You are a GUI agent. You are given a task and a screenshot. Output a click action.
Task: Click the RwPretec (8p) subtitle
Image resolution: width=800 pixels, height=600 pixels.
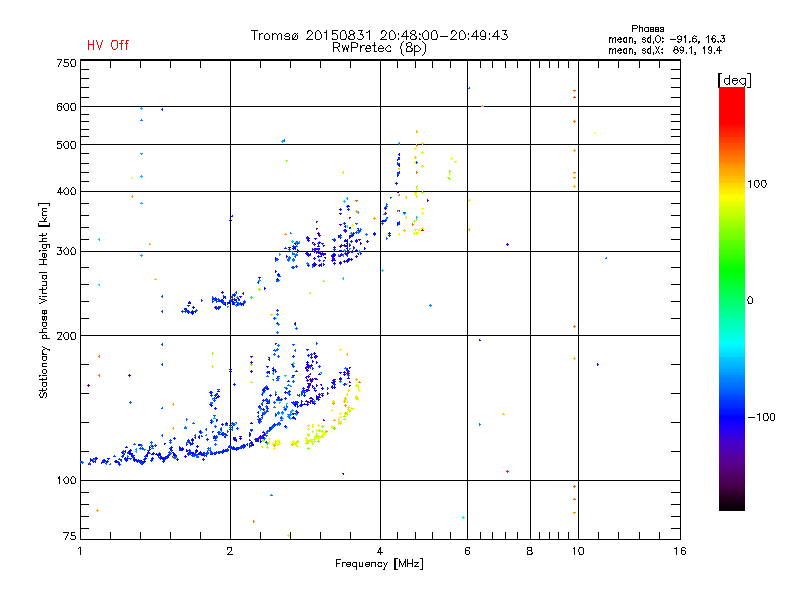(379, 48)
